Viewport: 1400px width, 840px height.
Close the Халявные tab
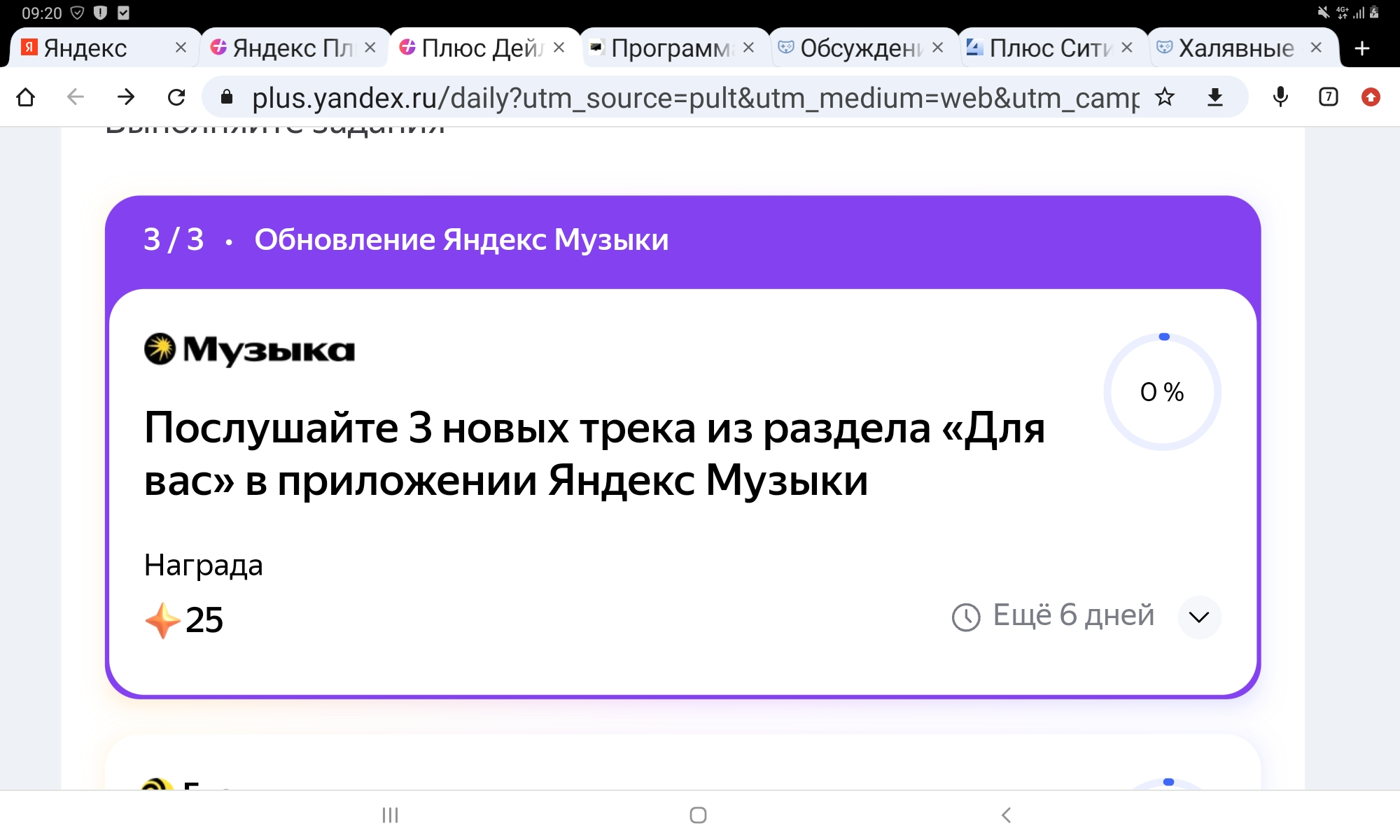pos(1316,48)
